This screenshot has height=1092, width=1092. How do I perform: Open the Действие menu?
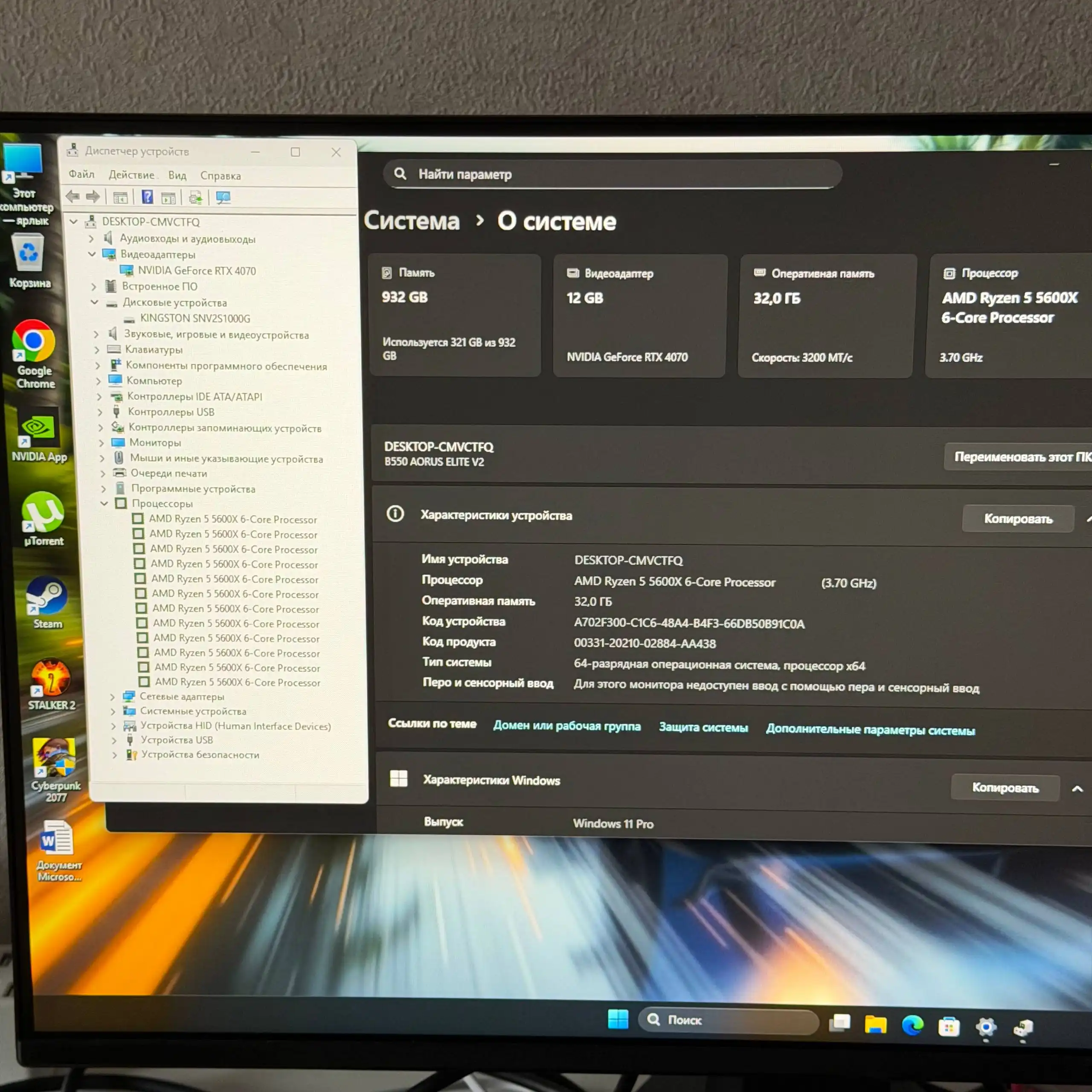point(131,175)
